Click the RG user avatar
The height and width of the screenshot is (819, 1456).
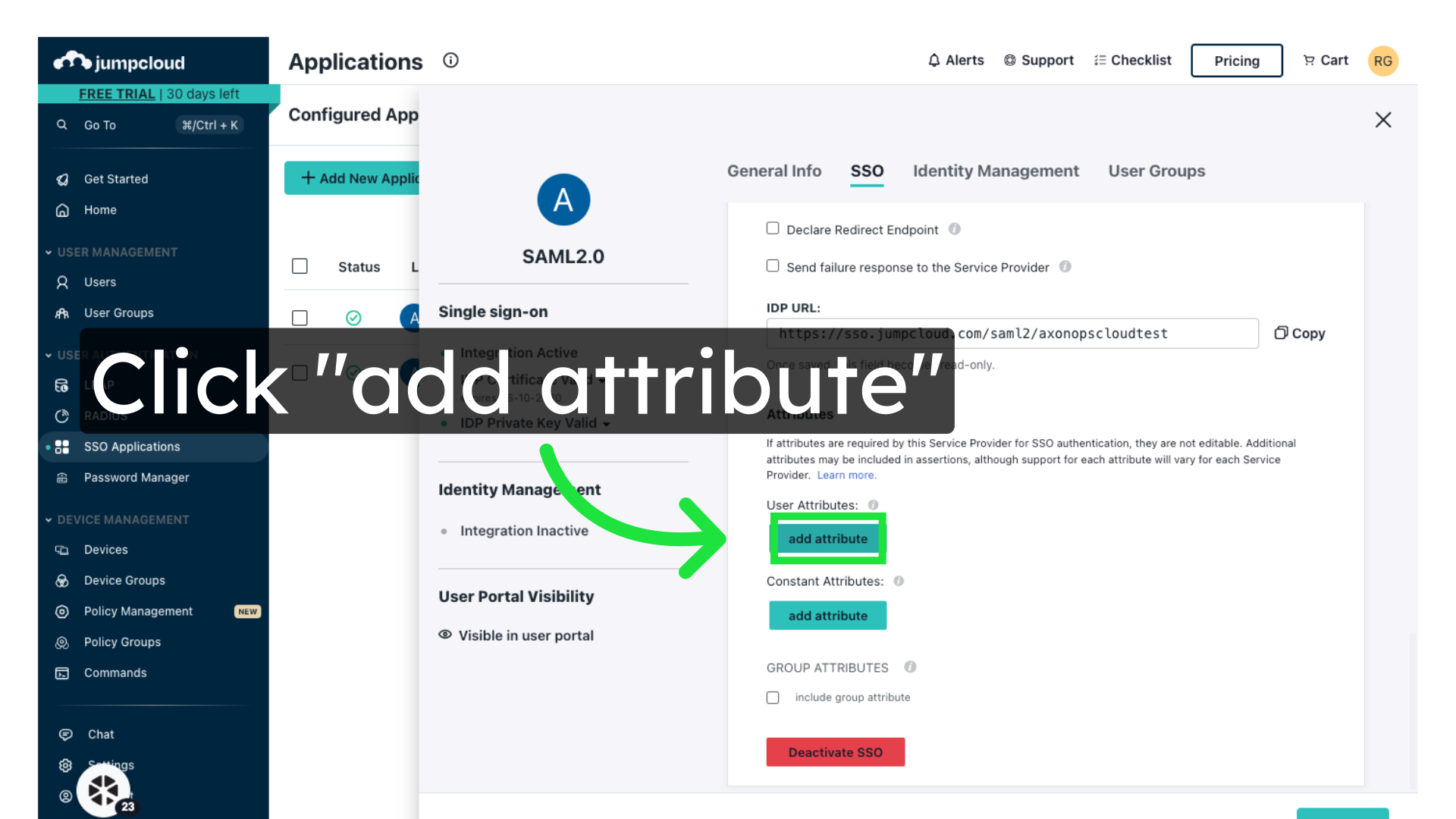[1382, 61]
